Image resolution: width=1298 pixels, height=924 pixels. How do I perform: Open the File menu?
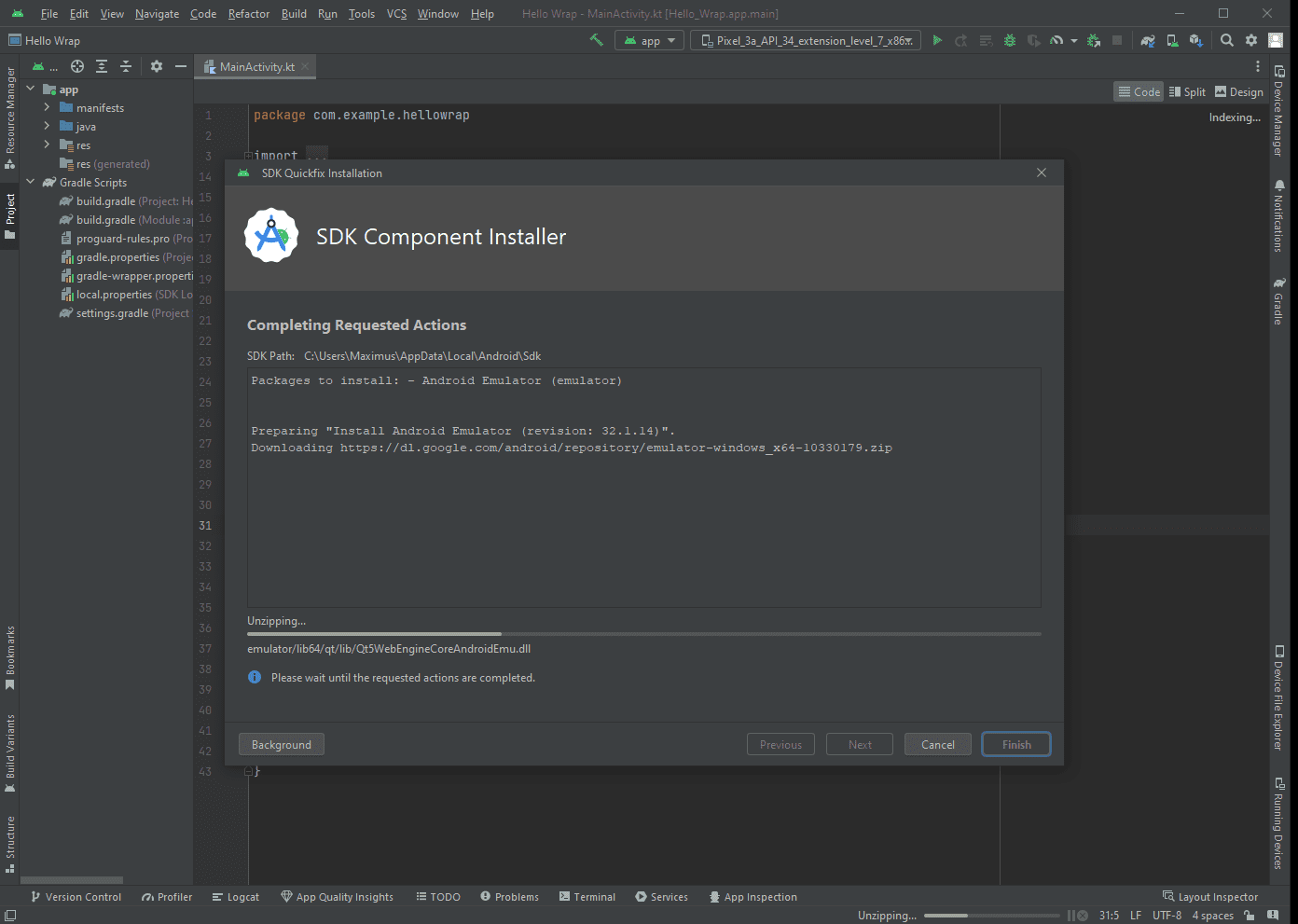(x=49, y=14)
